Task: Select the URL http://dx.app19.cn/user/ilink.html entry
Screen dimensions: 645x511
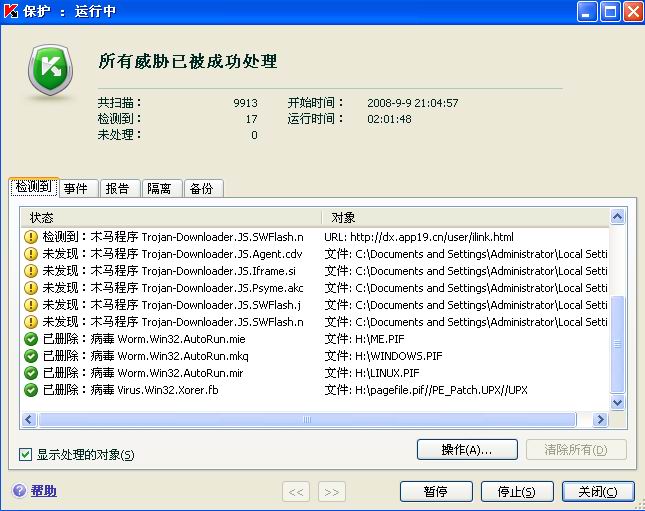Action: tap(419, 237)
